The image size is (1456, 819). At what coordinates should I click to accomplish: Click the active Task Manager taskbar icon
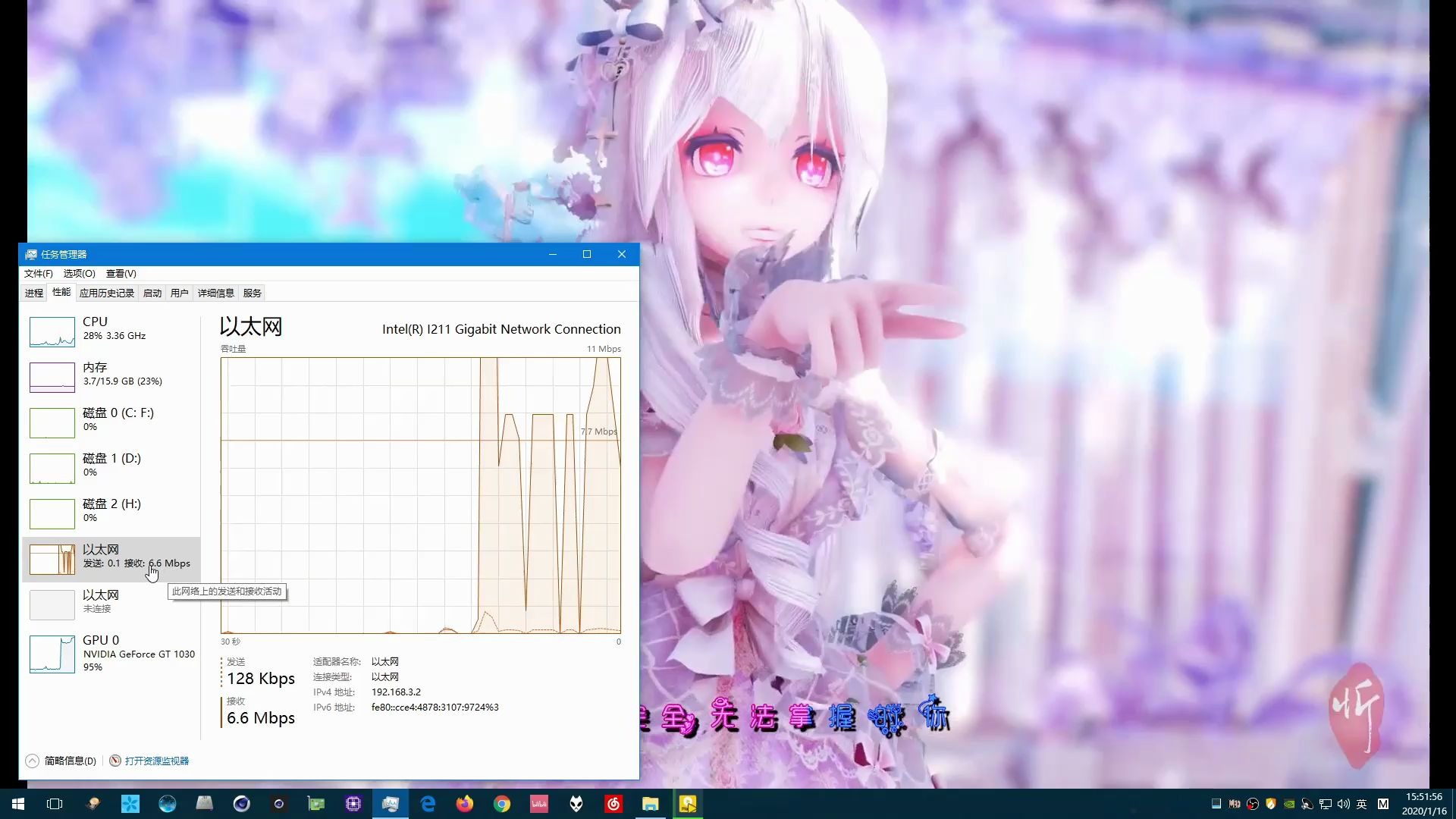pos(391,804)
